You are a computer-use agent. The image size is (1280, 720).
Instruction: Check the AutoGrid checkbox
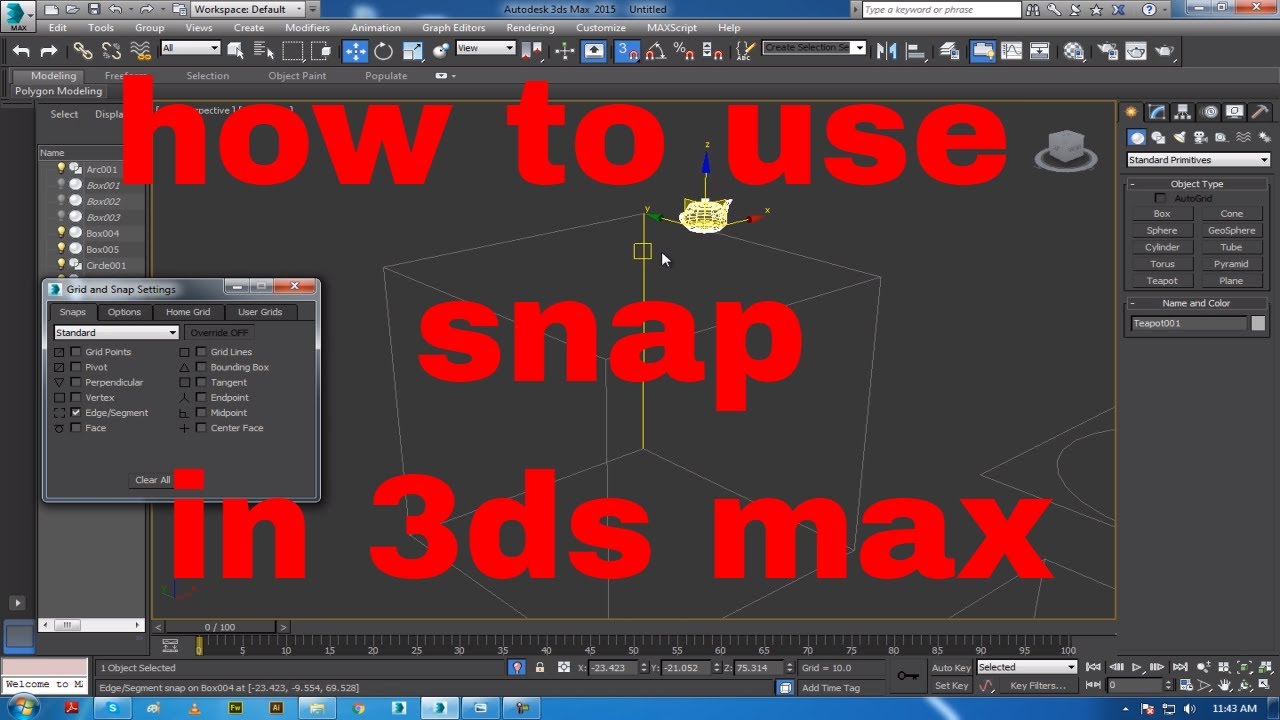coord(1160,198)
